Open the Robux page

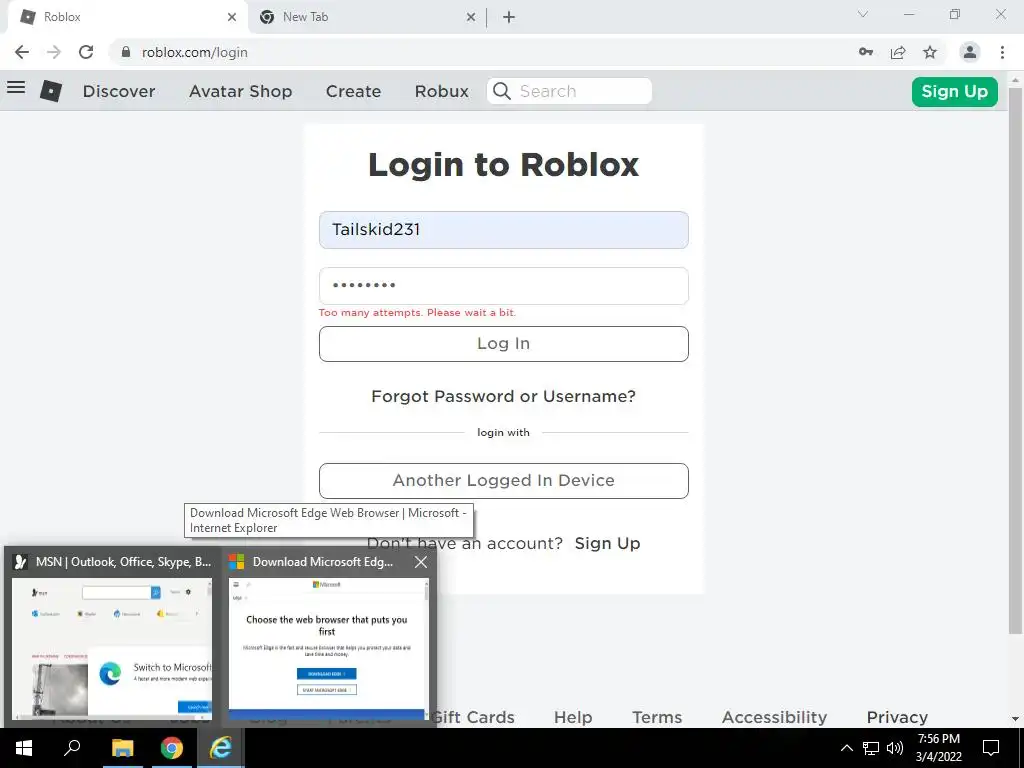(441, 91)
